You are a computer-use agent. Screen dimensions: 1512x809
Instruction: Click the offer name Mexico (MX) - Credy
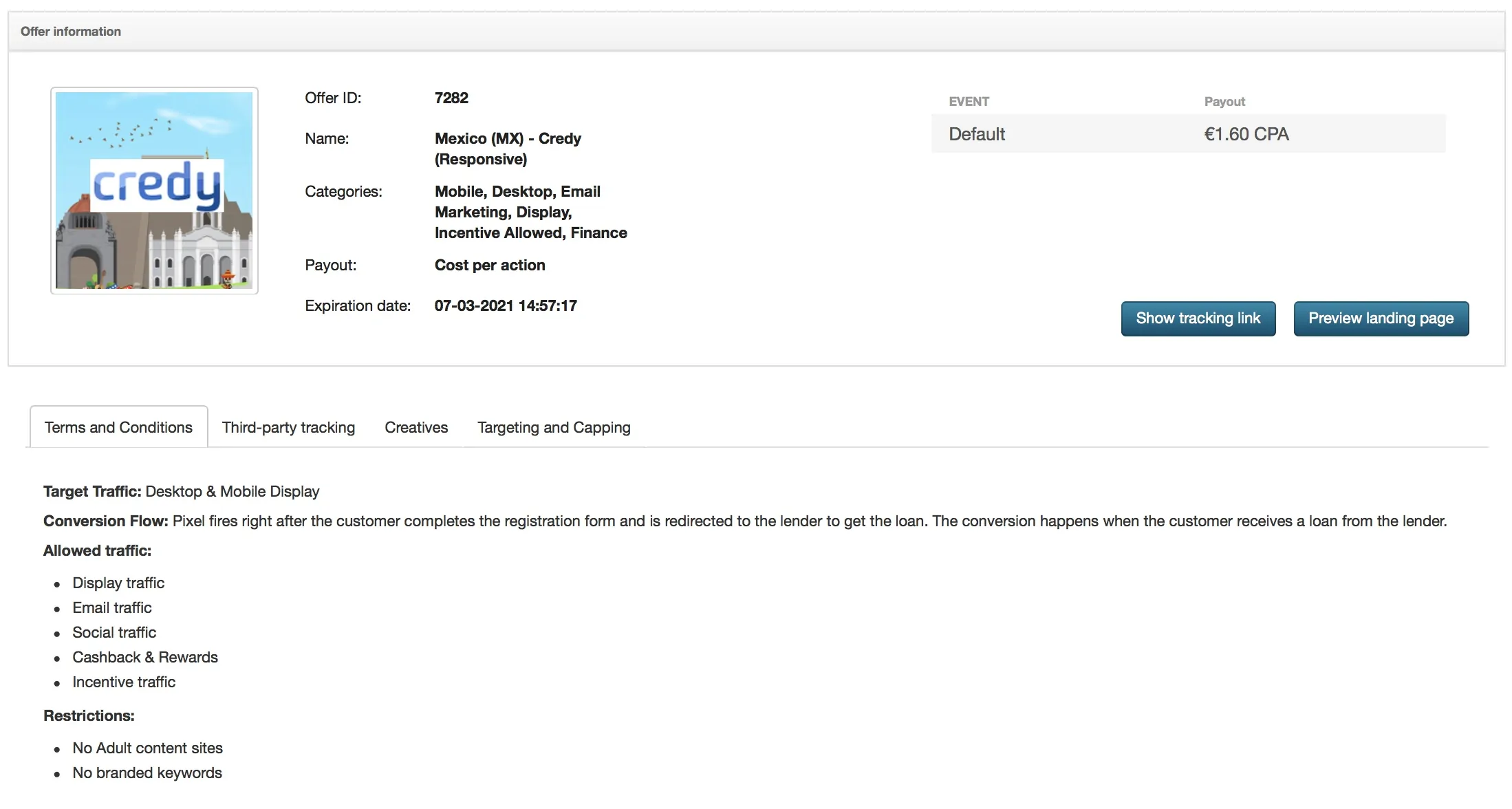[x=508, y=139]
